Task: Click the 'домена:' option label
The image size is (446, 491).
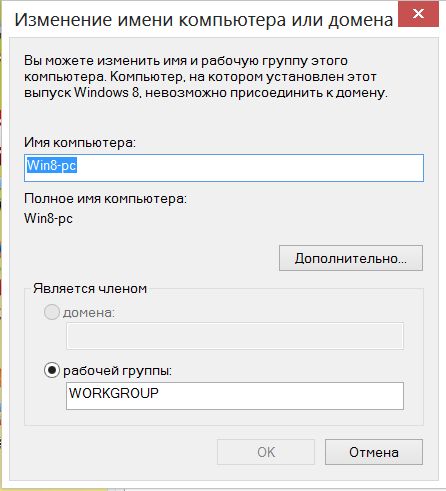Action: (x=89, y=313)
